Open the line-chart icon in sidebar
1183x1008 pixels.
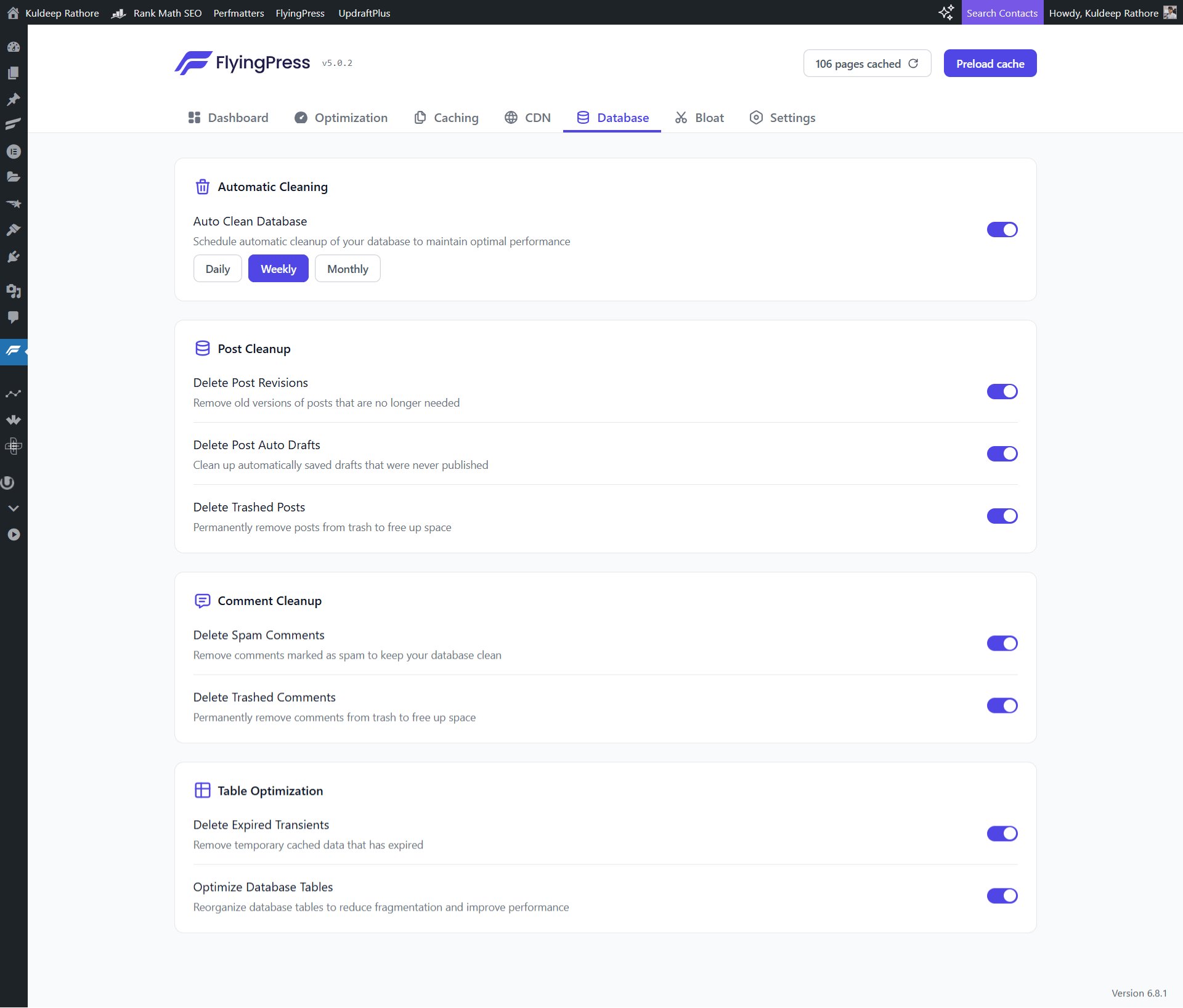click(x=14, y=393)
